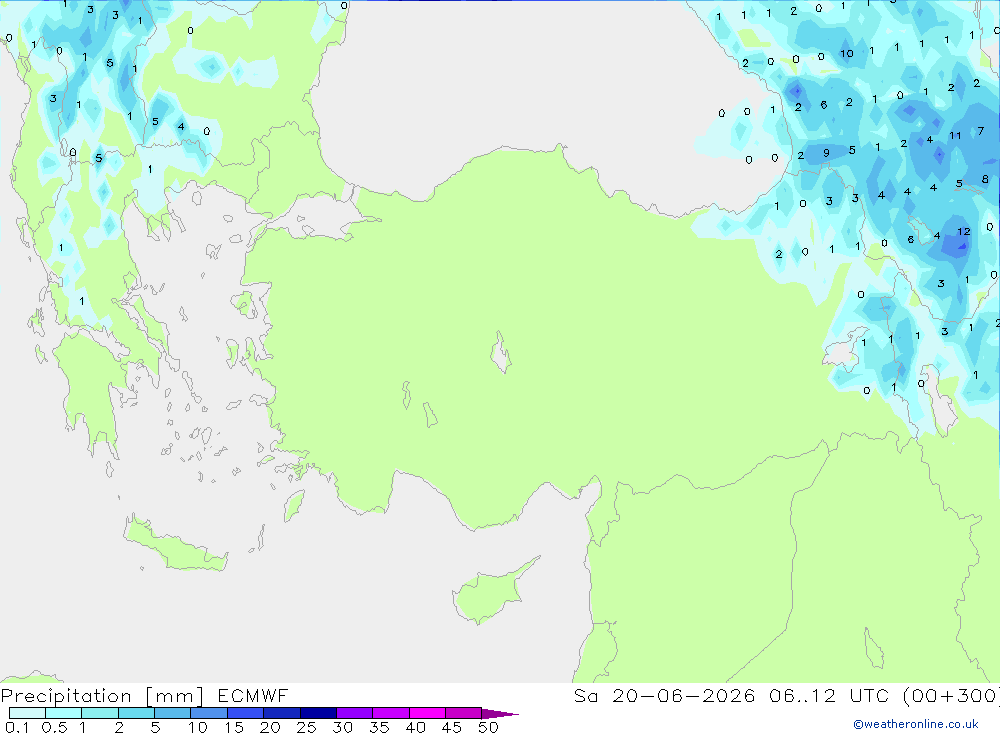Click the island of Crete on the map

coord(175,547)
